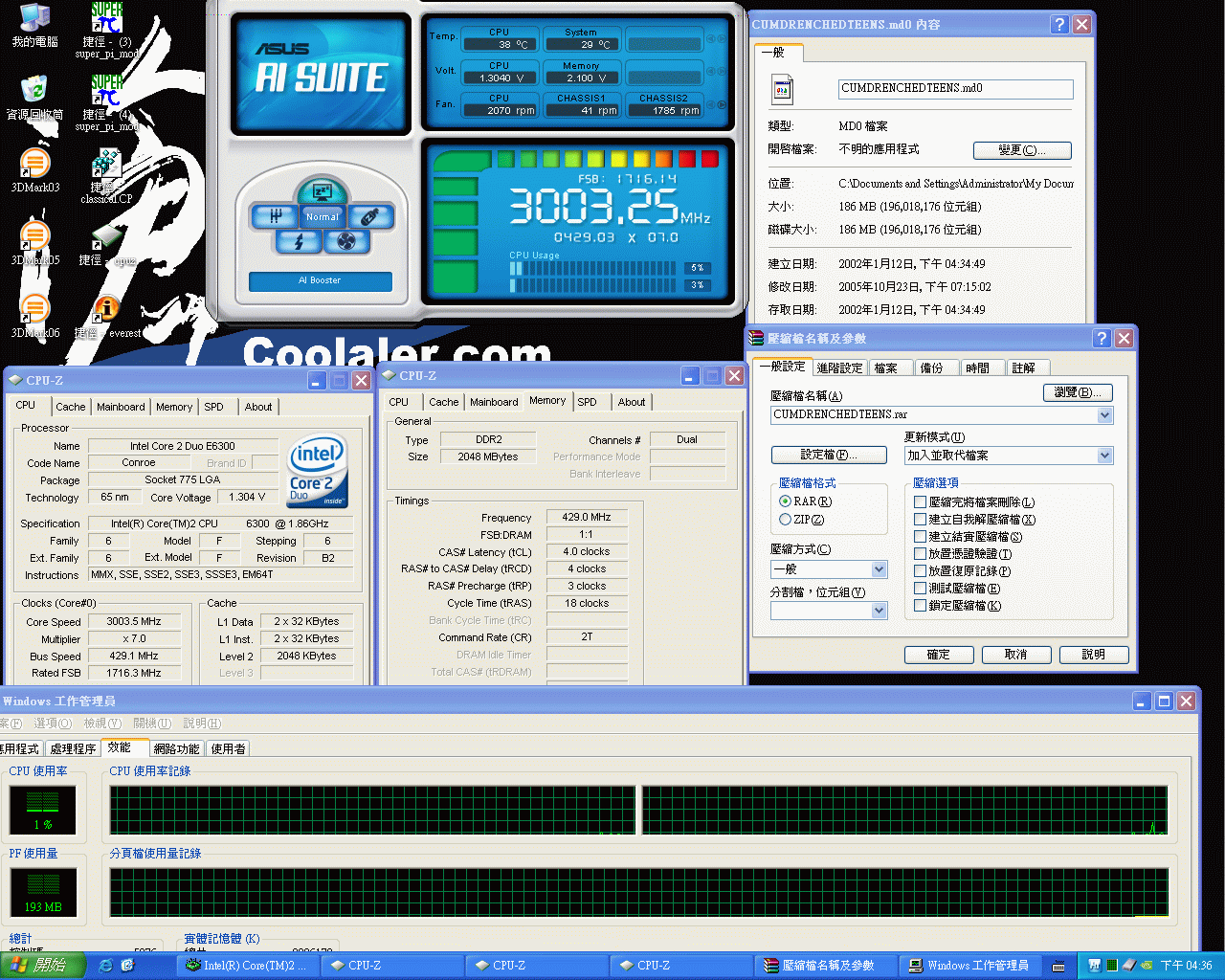Image resolution: width=1225 pixels, height=980 pixels.
Task: Click the Normal mode button in AI Suite
Action: pos(323,216)
